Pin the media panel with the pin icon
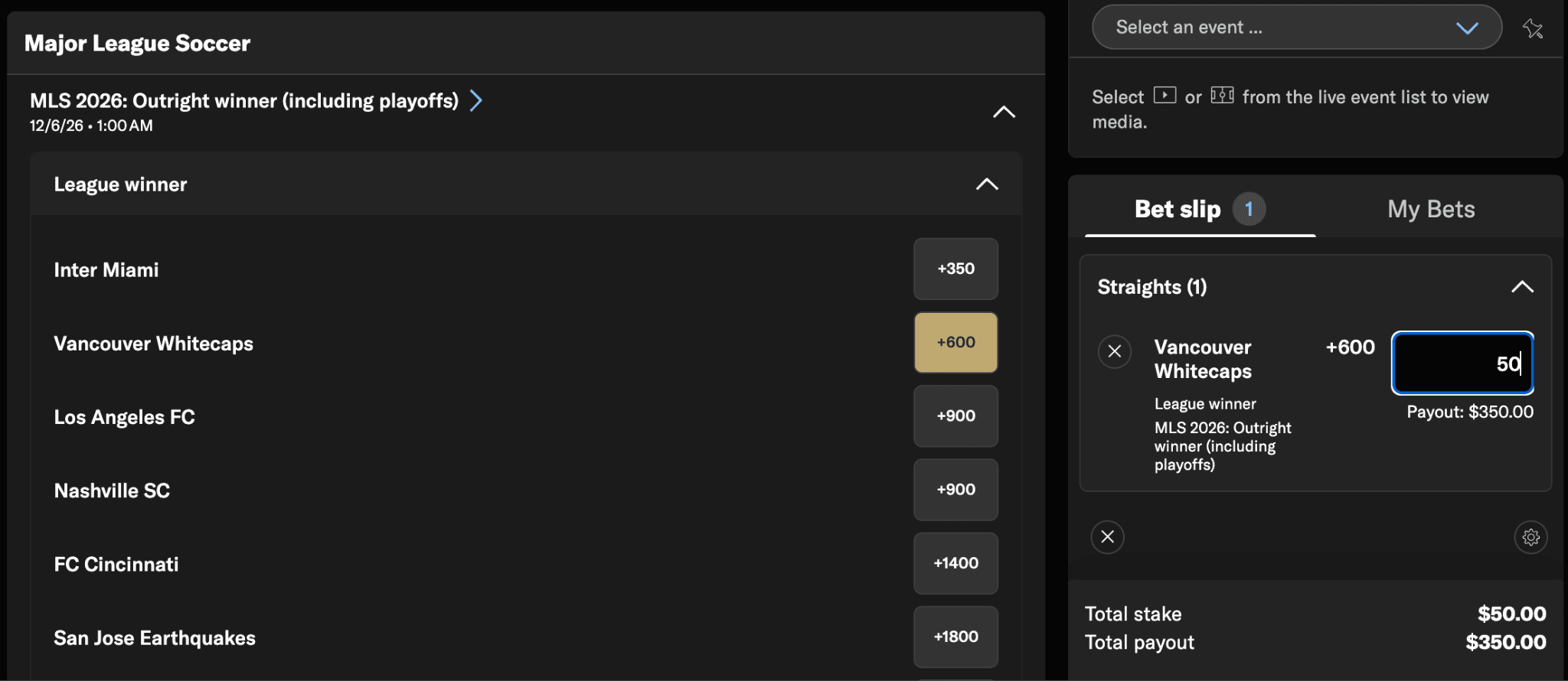The height and width of the screenshot is (681, 1568). (1533, 28)
